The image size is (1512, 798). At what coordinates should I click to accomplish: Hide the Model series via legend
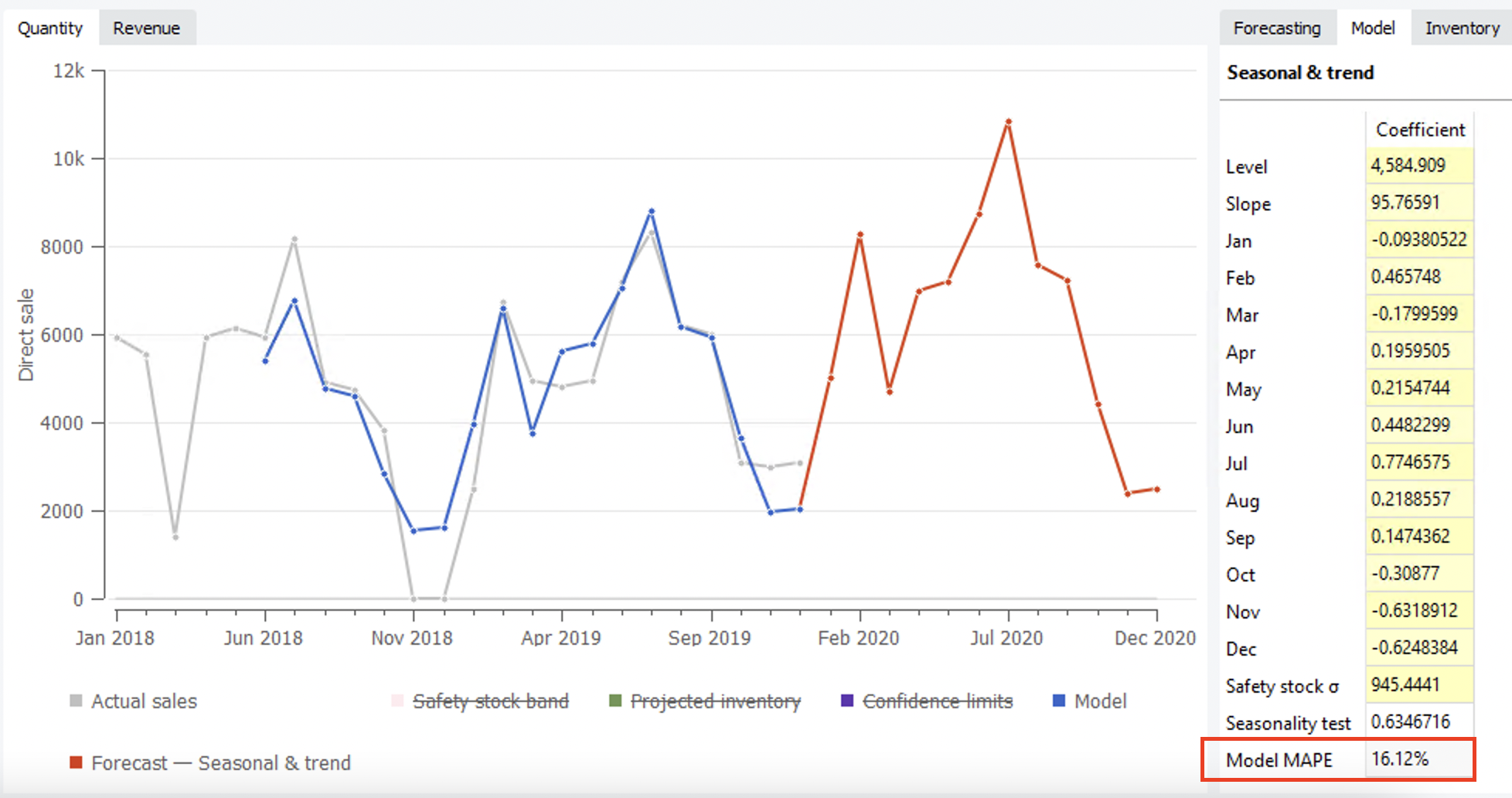[x=1100, y=701]
